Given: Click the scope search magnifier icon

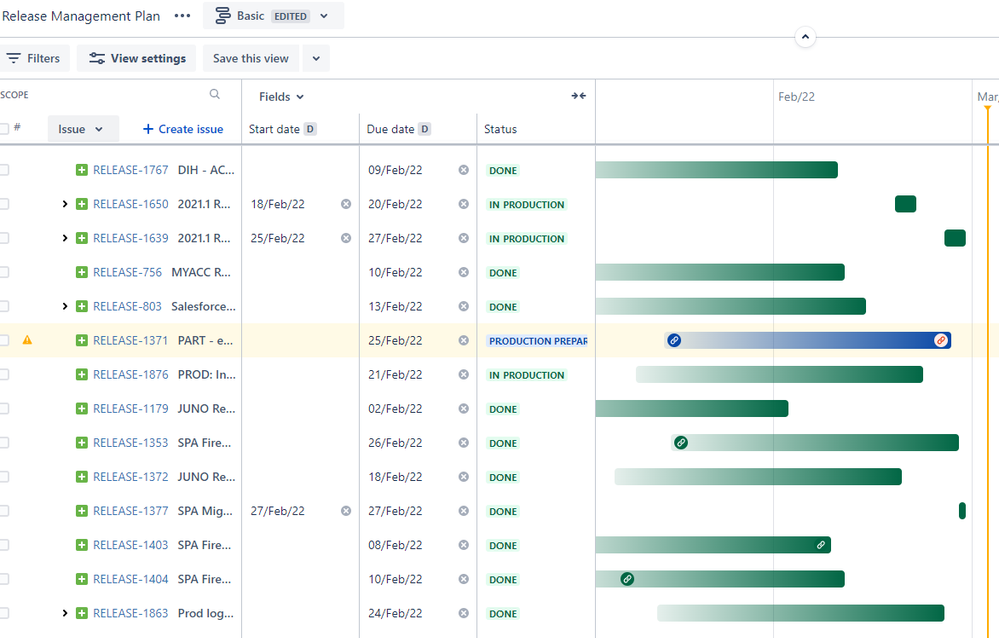Looking at the screenshot, I should point(215,95).
